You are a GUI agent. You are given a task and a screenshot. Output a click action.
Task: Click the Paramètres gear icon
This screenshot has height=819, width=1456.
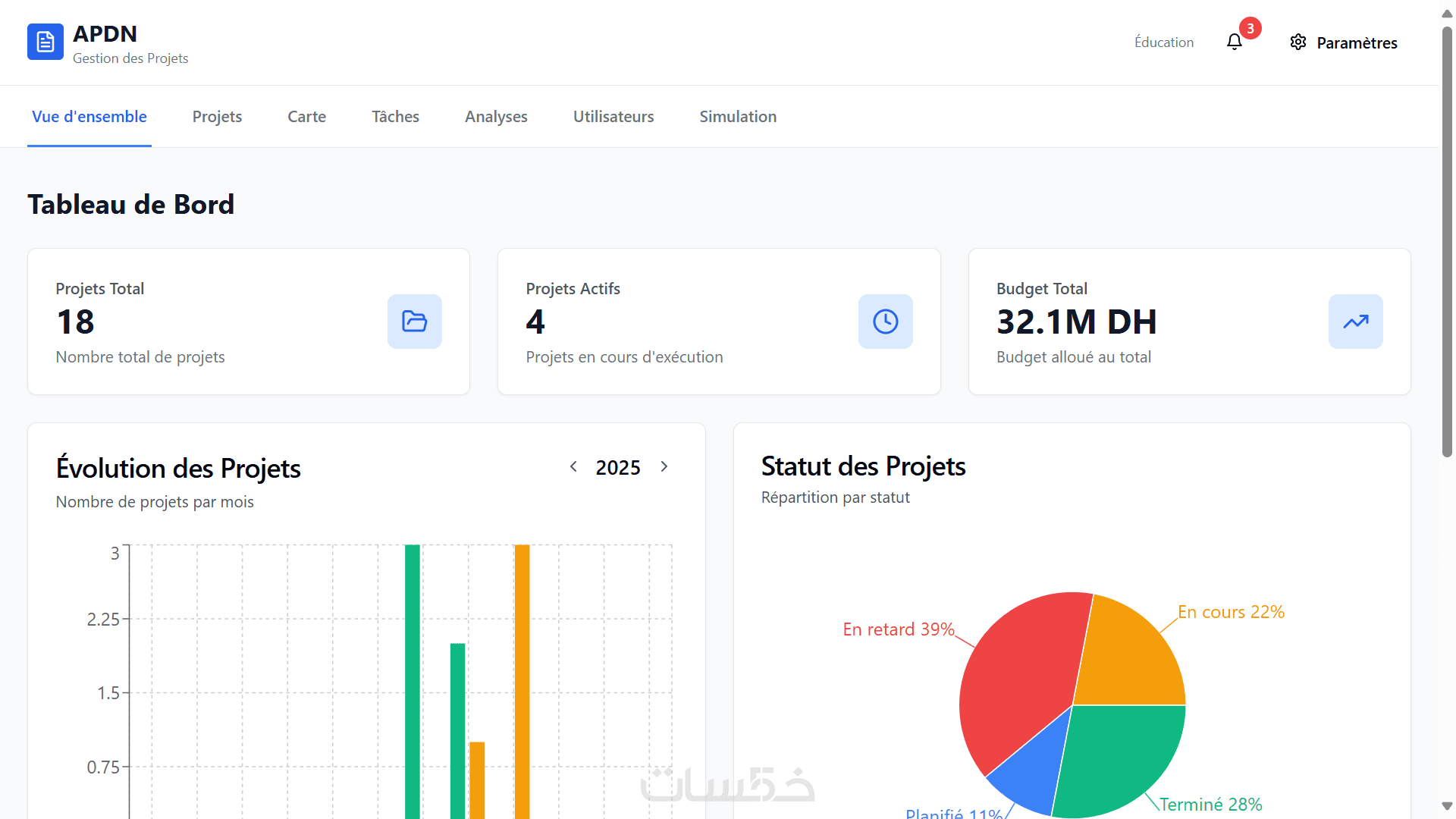[x=1298, y=42]
